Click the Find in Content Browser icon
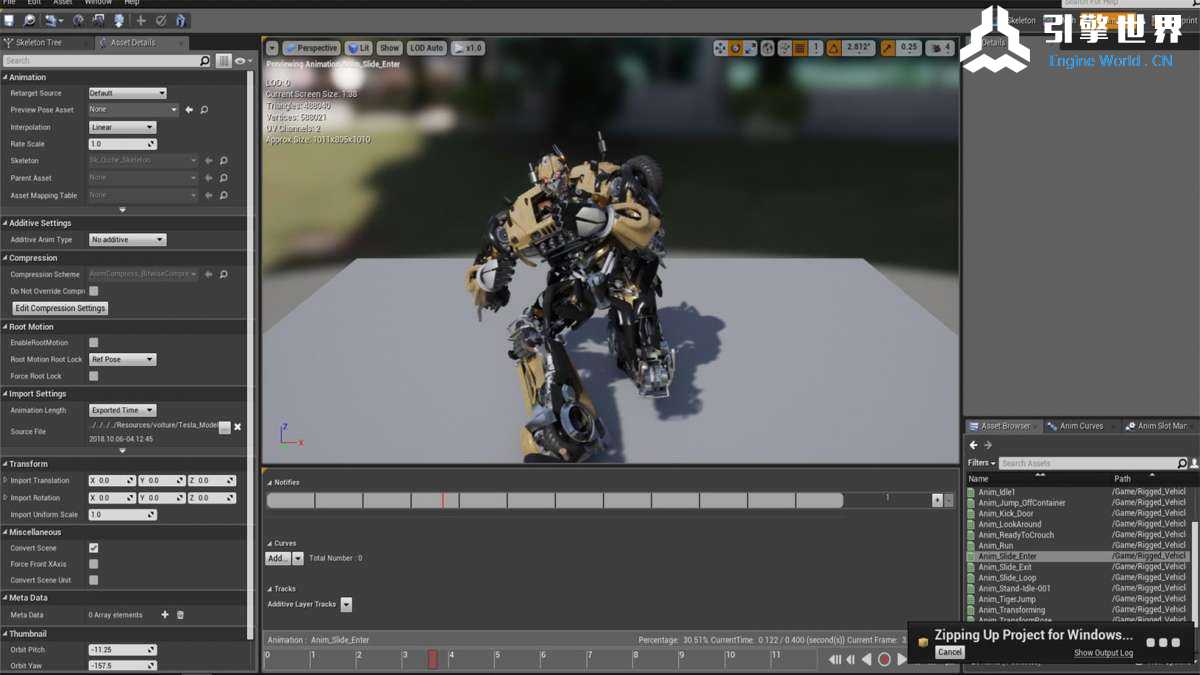Screen dimensions: 1200x675 30,20
